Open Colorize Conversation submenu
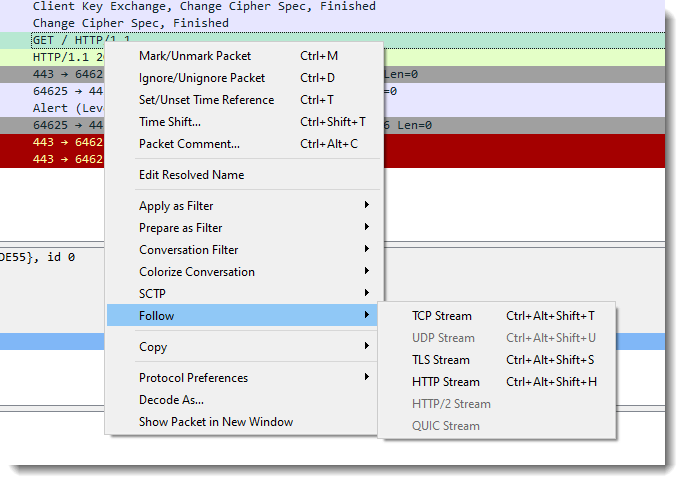This screenshot has height=485, width=685. coord(197,272)
